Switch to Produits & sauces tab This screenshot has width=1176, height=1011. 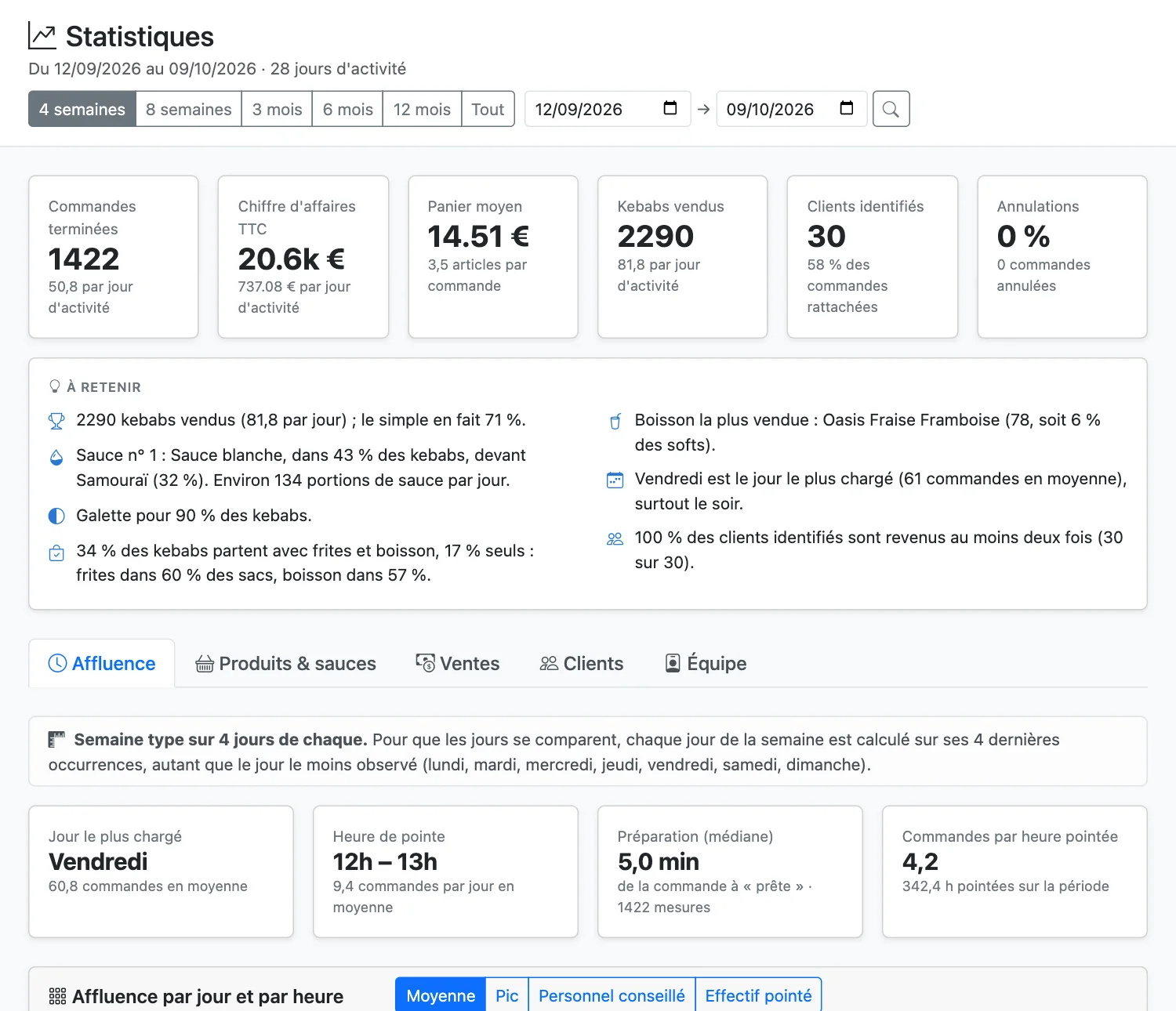285,664
